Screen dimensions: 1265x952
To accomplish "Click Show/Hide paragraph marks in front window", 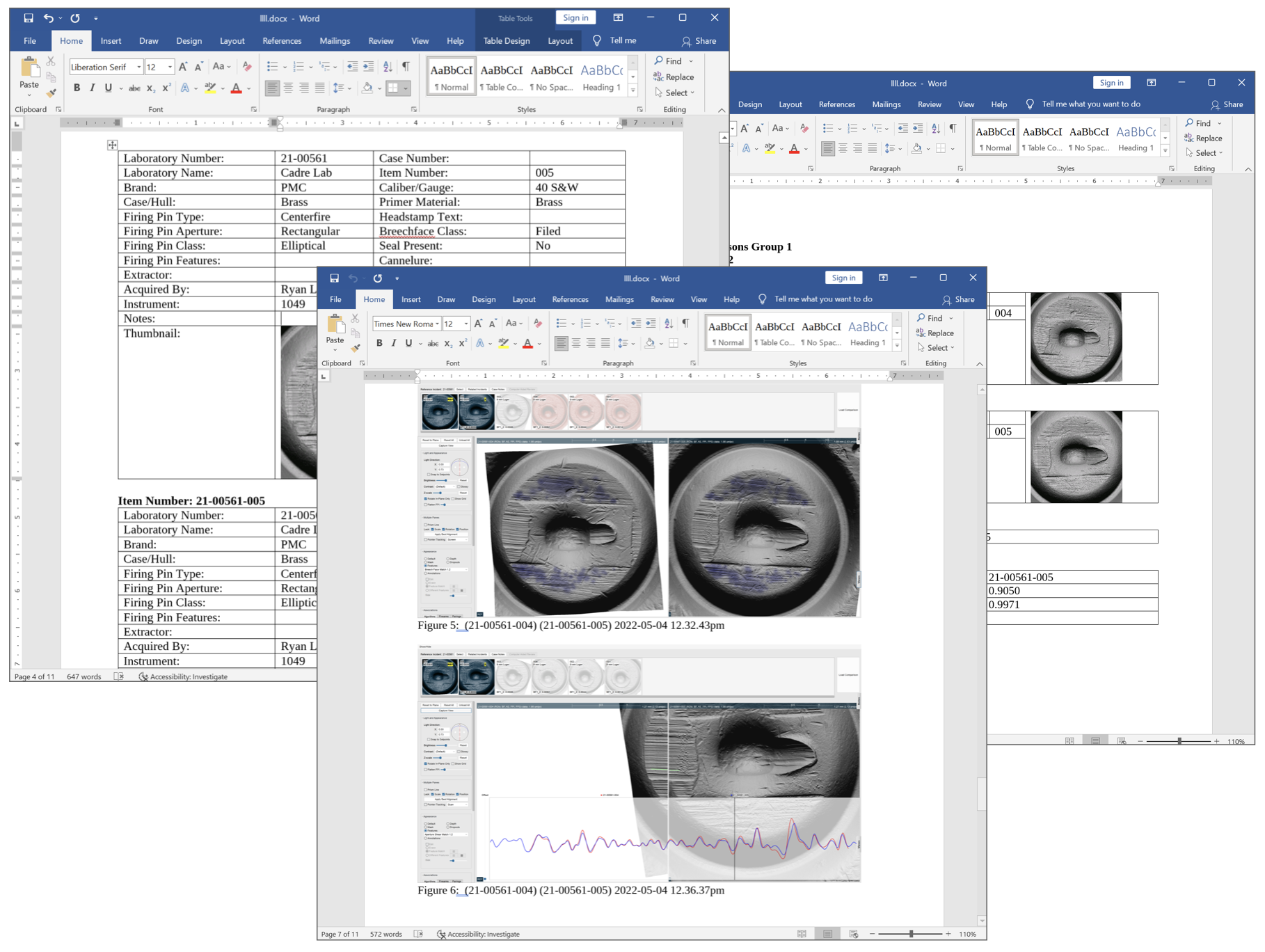I will 685,324.
